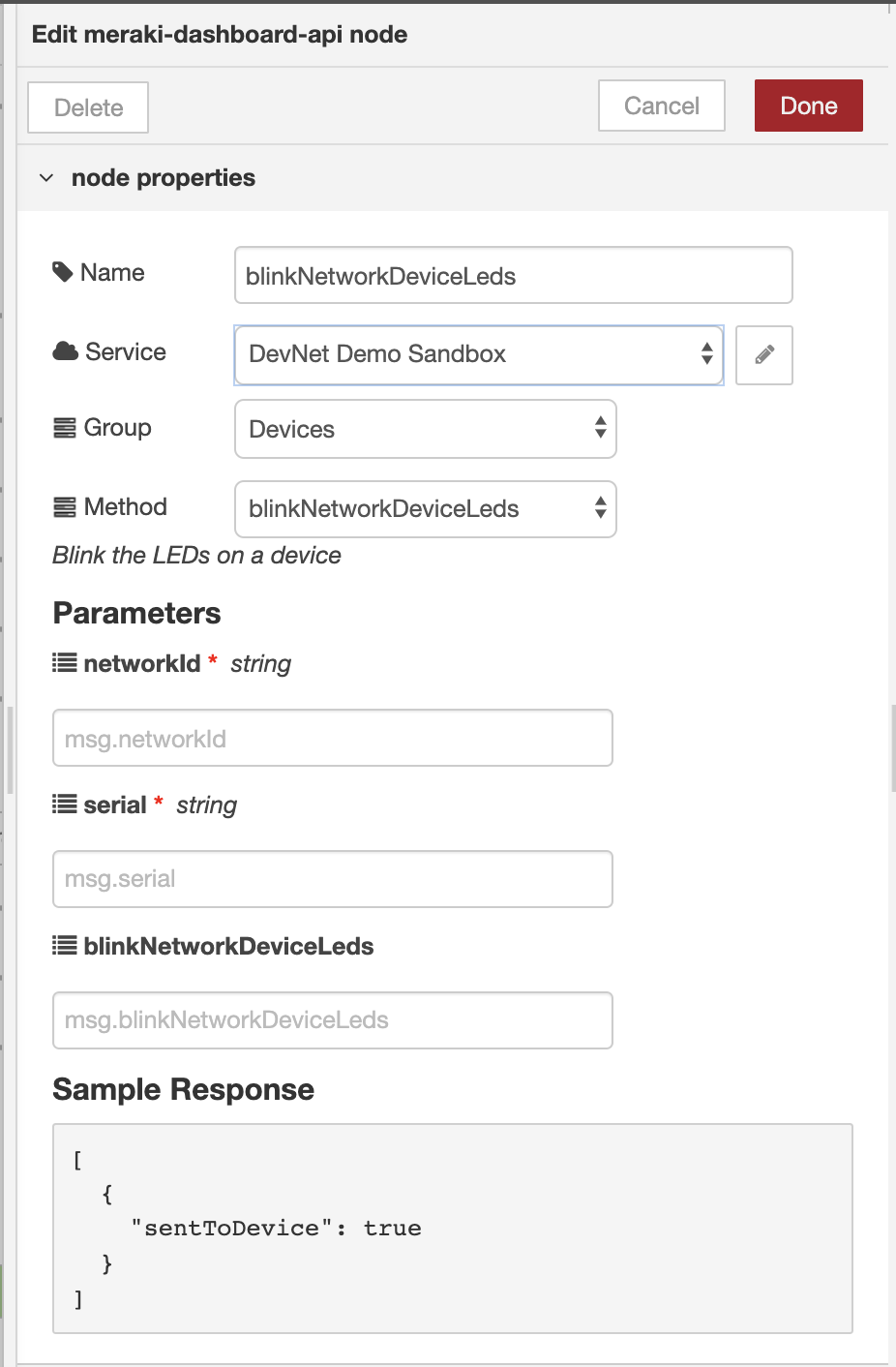Click the Sample Response code block
896x1367 pixels.
453,1229
